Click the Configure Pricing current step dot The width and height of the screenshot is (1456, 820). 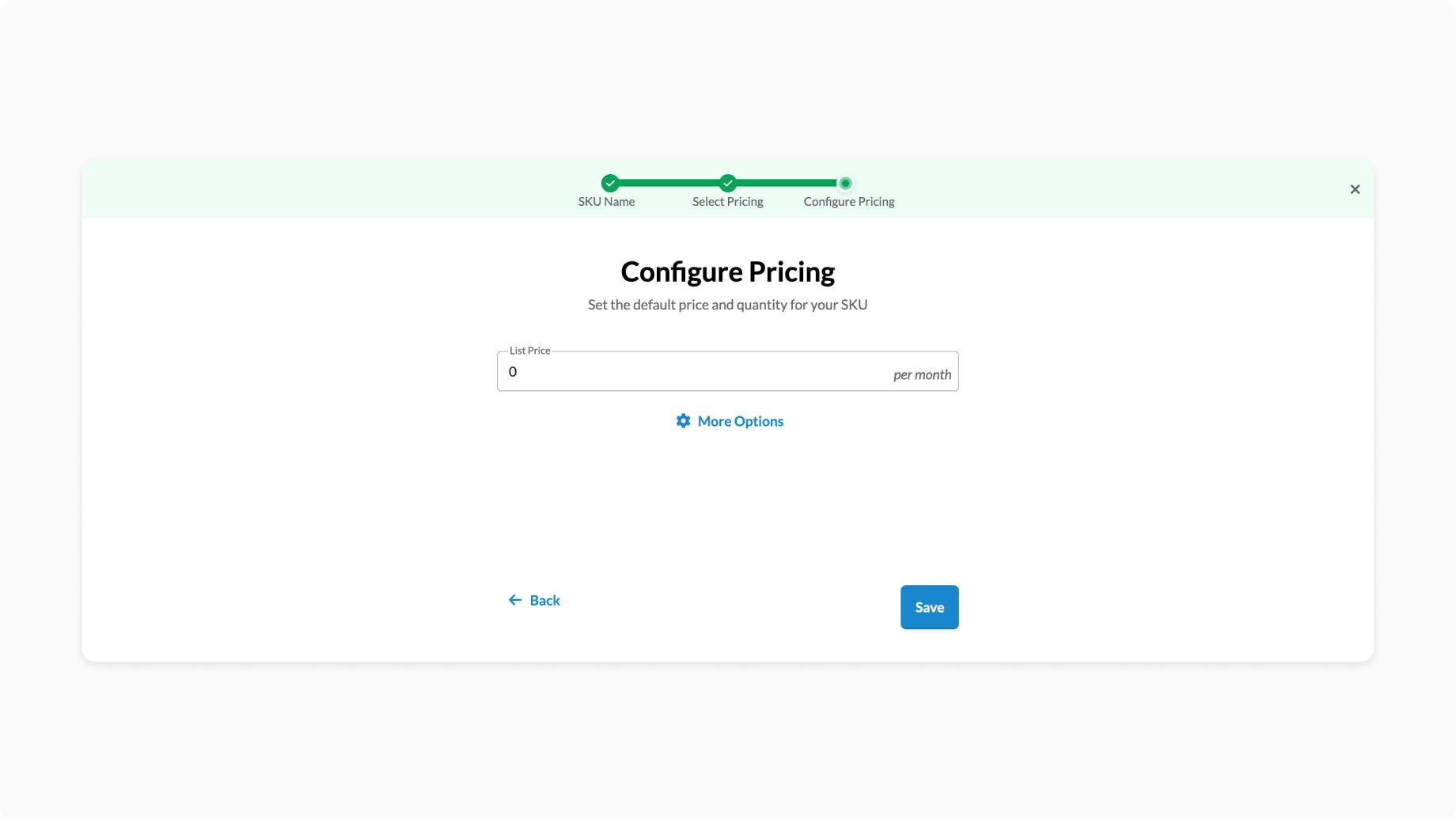click(x=845, y=184)
